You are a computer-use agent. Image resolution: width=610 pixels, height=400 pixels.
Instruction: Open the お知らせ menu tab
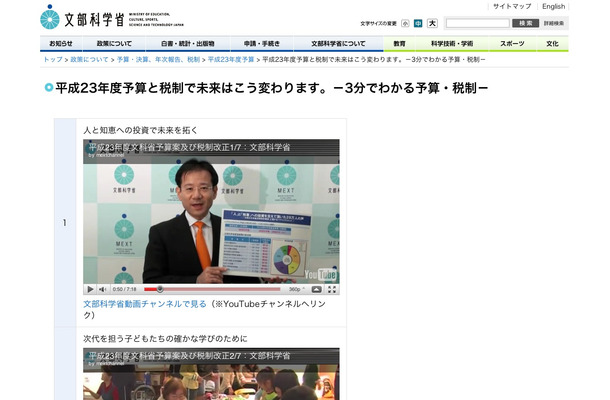[x=61, y=44]
